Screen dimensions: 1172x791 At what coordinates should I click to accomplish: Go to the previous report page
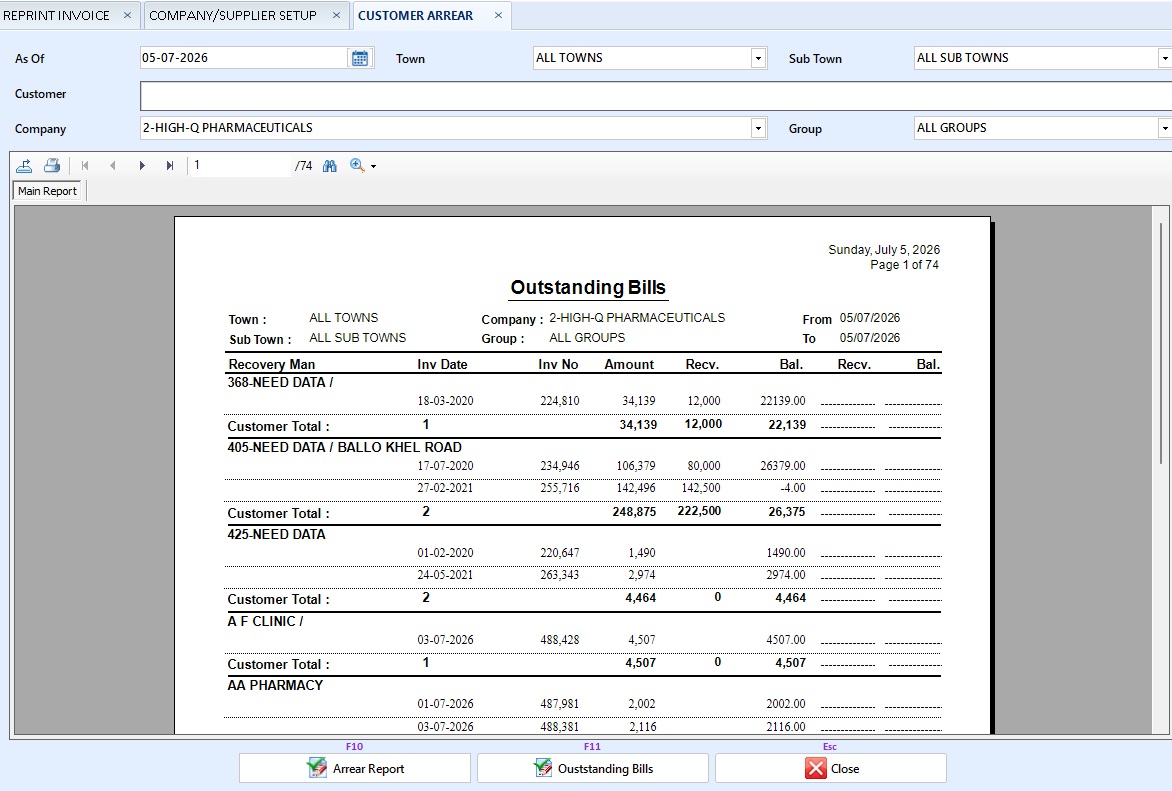pyautogui.click(x=113, y=165)
